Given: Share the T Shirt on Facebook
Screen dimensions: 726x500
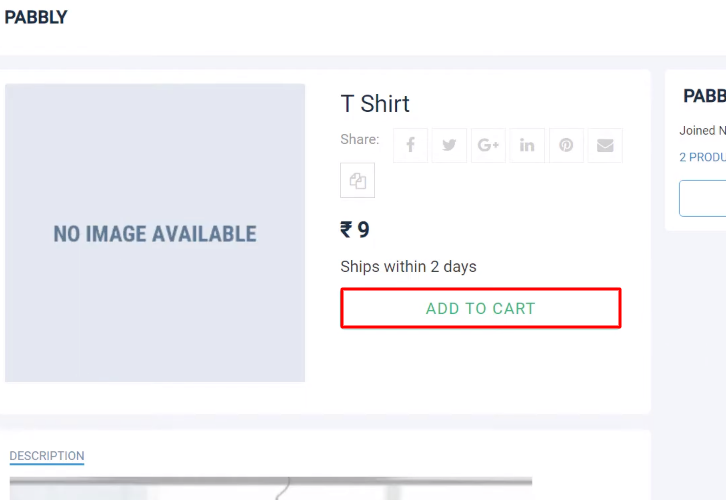Looking at the screenshot, I should point(410,145).
